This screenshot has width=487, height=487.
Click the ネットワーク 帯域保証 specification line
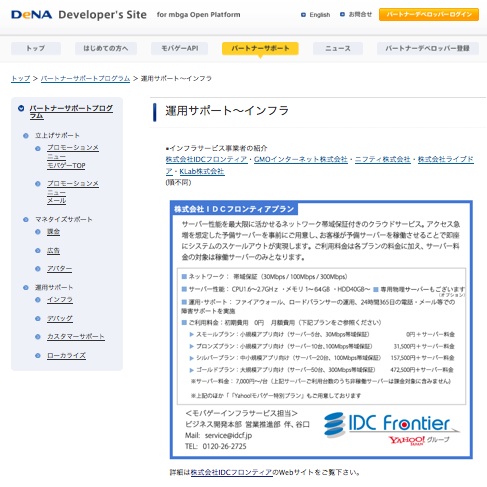pos(265,277)
